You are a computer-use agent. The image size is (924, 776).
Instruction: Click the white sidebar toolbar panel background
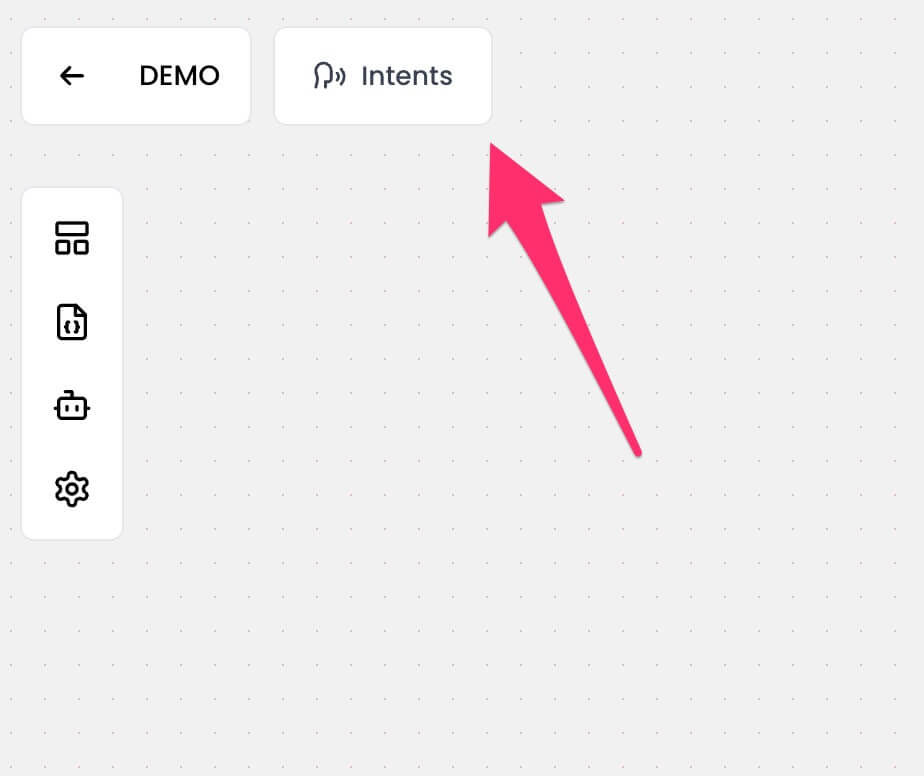[72, 363]
